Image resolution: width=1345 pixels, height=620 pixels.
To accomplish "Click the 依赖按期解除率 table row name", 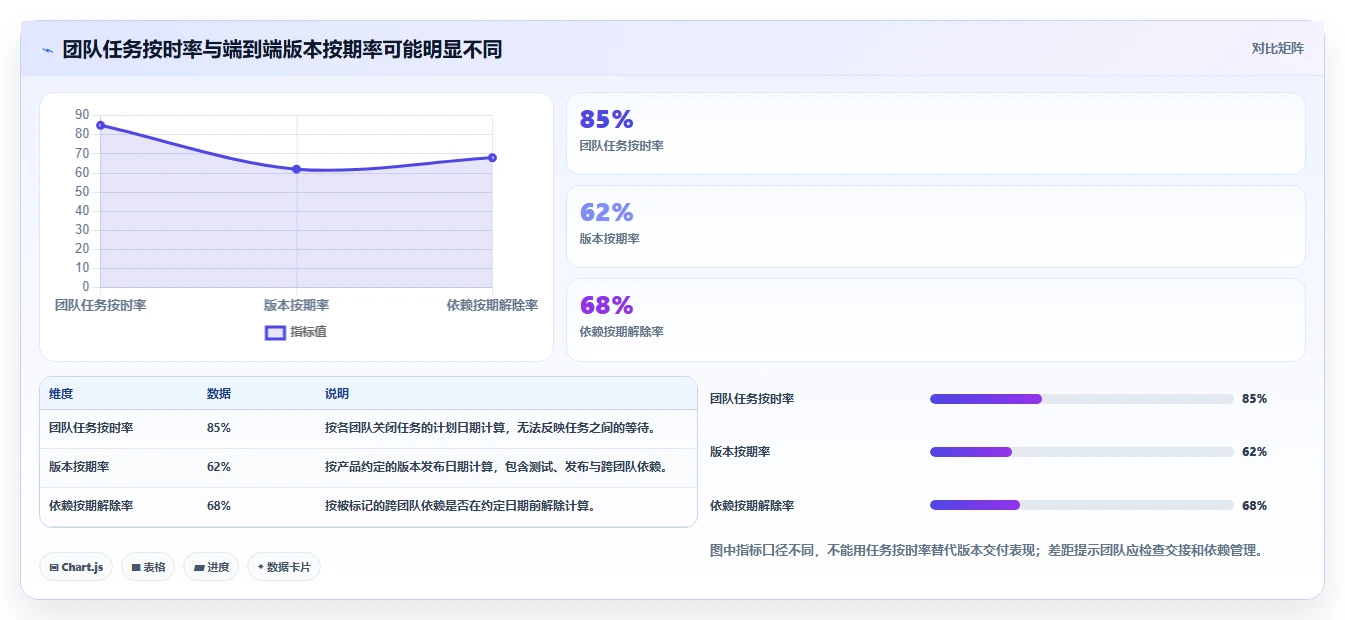I will 91,506.
